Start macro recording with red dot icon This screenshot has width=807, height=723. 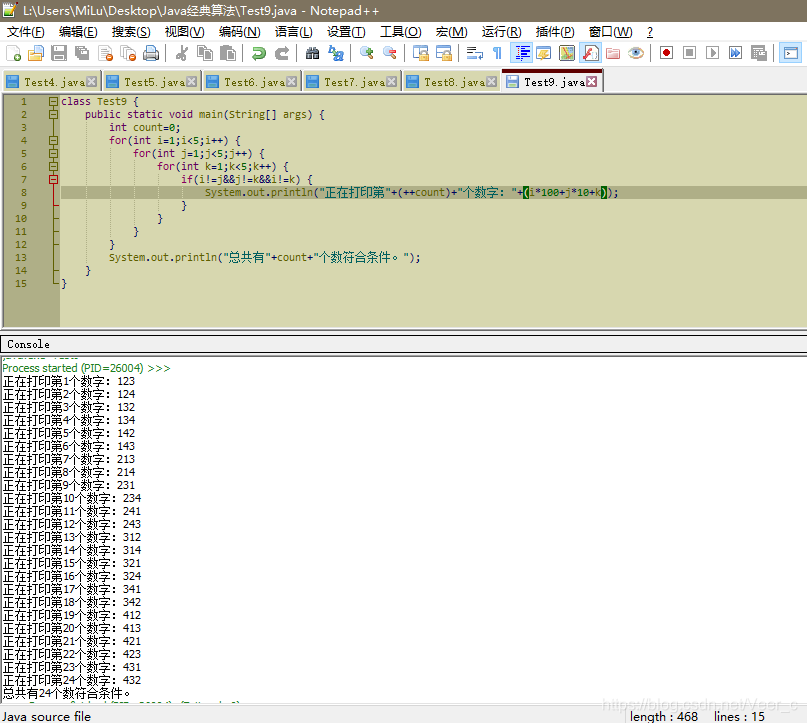pyautogui.click(x=666, y=53)
